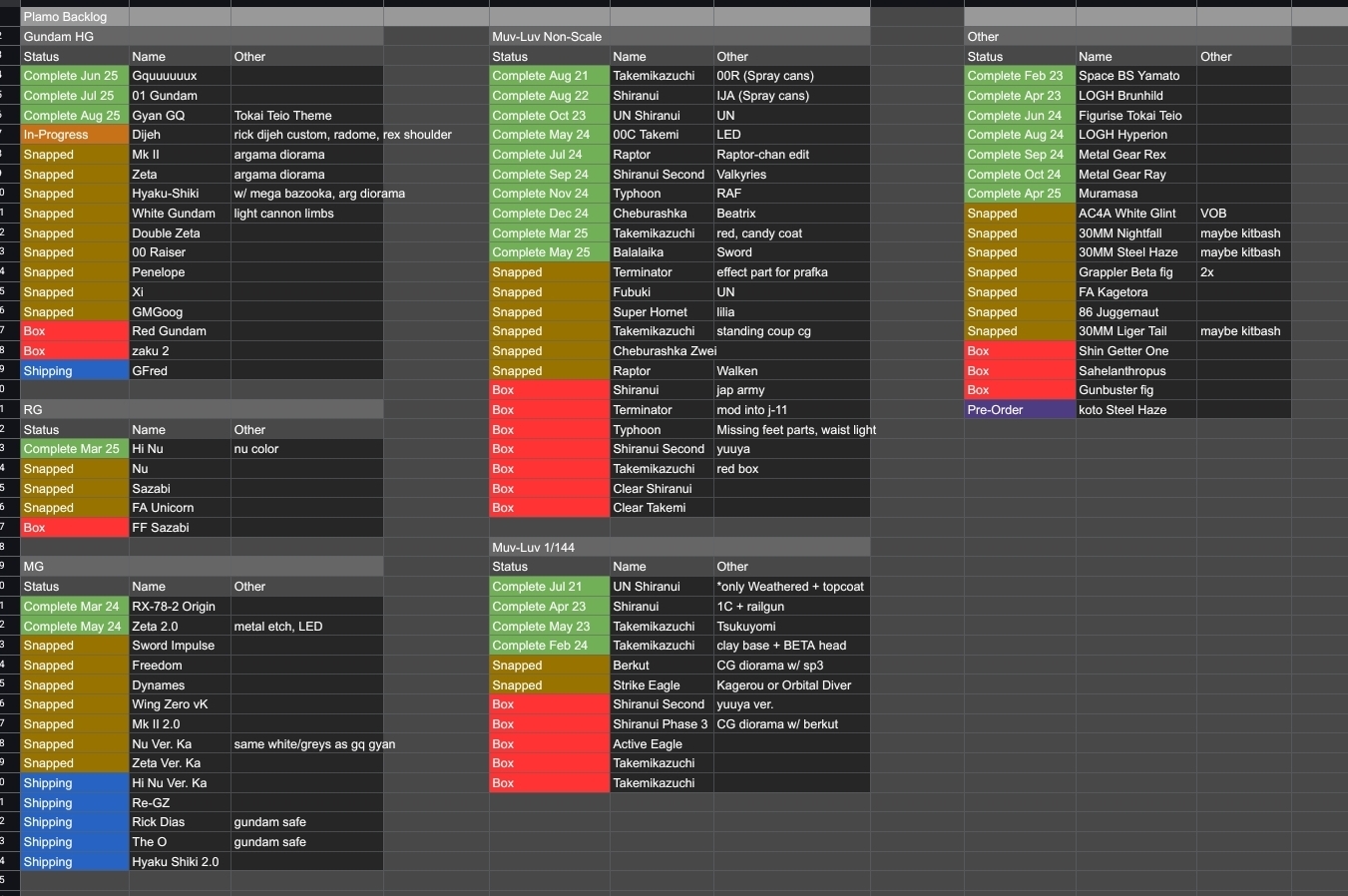The image size is (1348, 896).
Task: Select the 00C Takemi name cell
Action: pos(662,135)
